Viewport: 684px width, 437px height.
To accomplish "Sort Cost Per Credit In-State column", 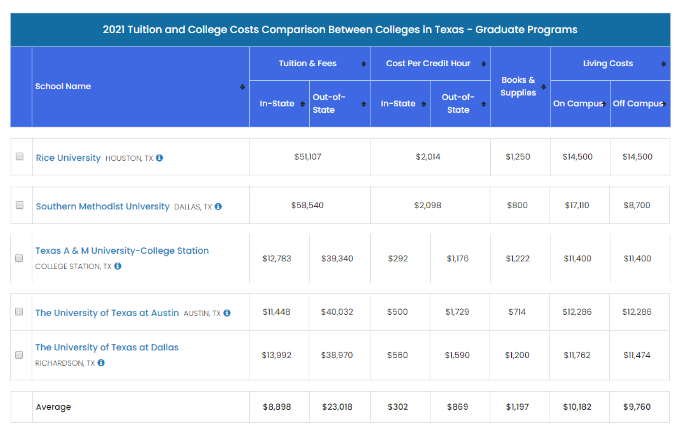I will 424,104.
